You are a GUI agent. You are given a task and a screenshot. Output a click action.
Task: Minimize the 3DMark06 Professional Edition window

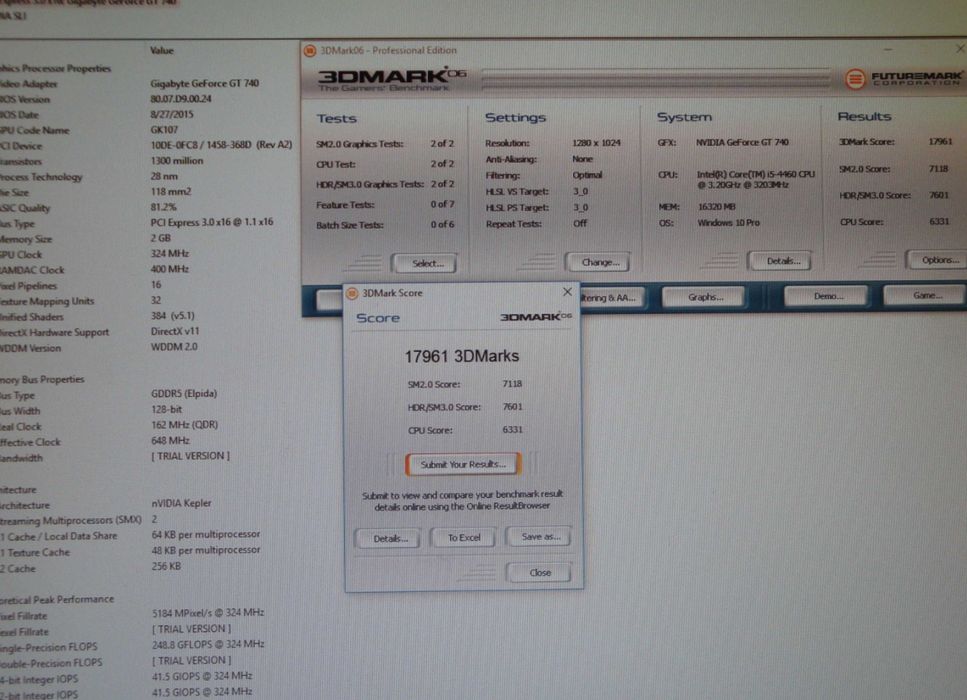(x=888, y=49)
